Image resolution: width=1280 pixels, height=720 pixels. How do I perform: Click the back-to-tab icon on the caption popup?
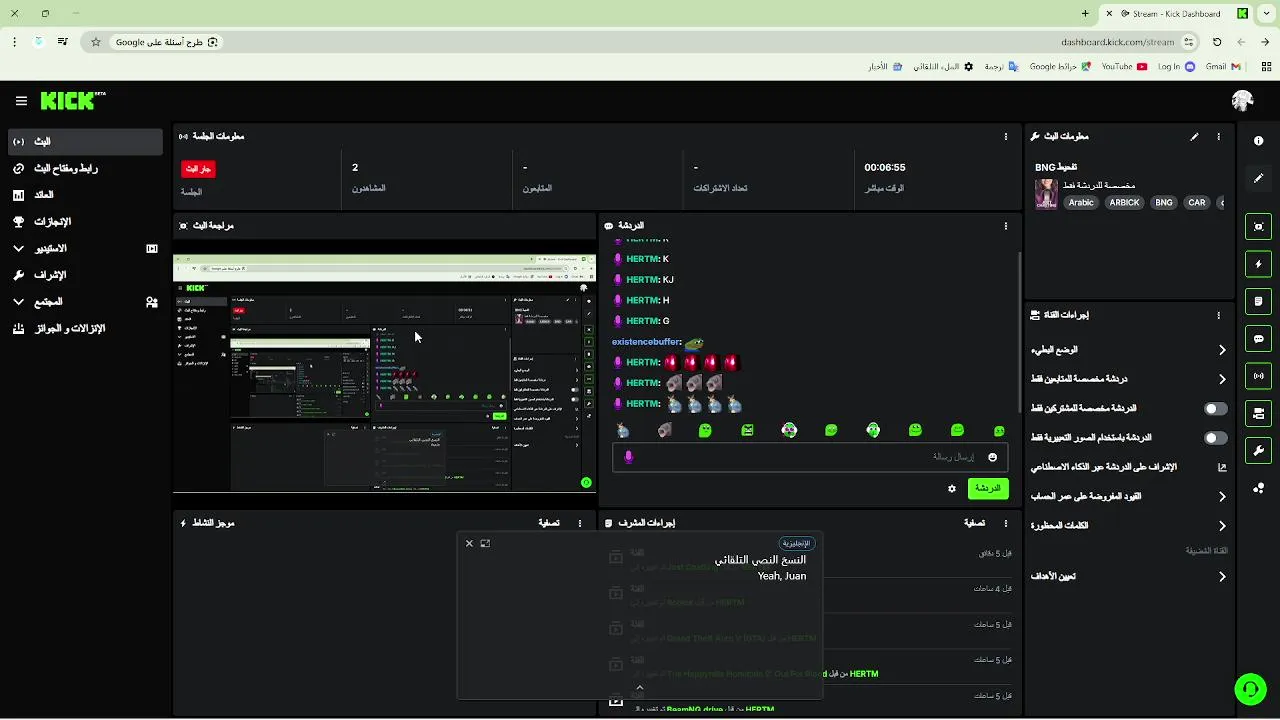click(x=485, y=543)
